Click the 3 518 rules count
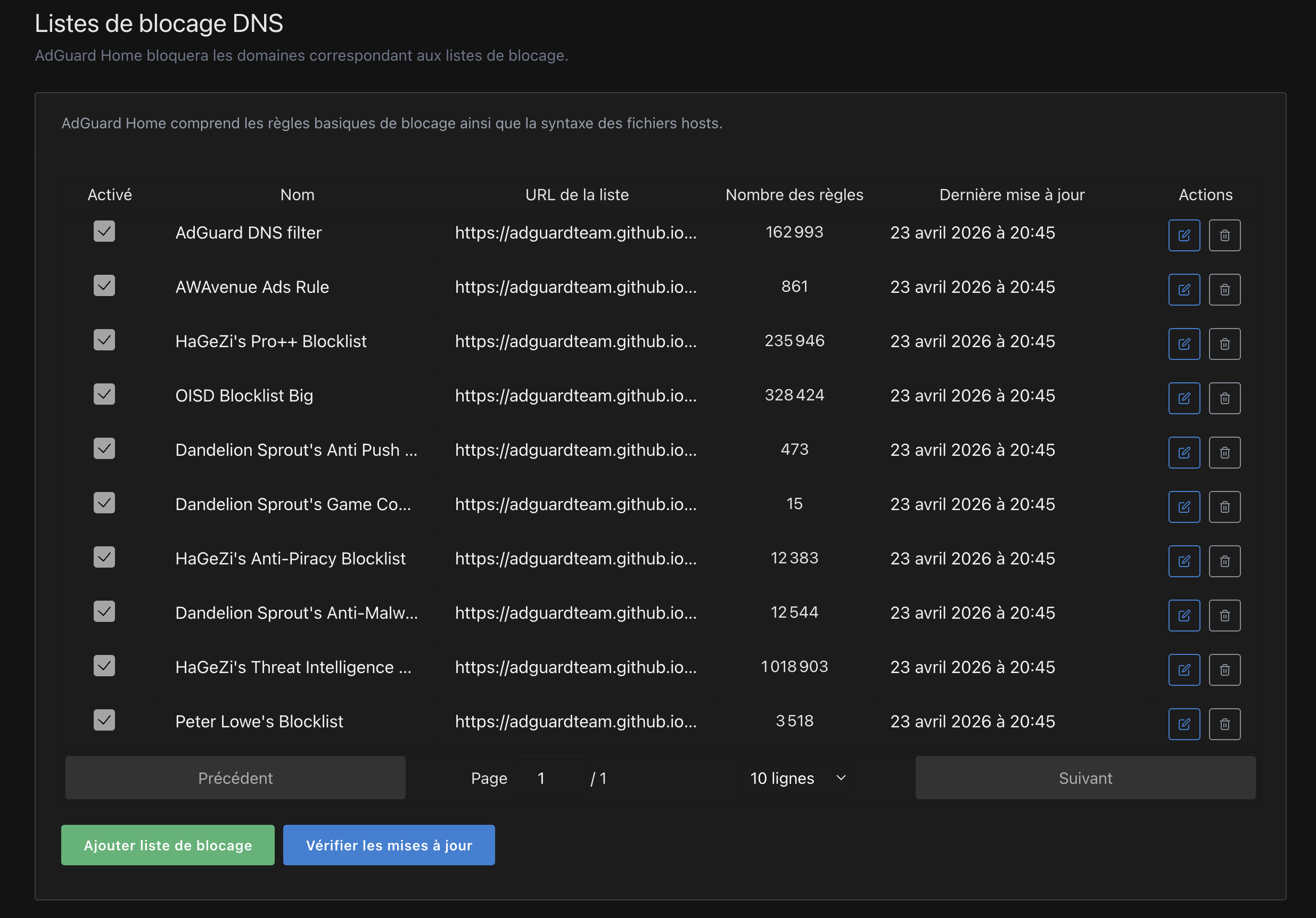This screenshot has width=1316, height=918. tap(794, 721)
